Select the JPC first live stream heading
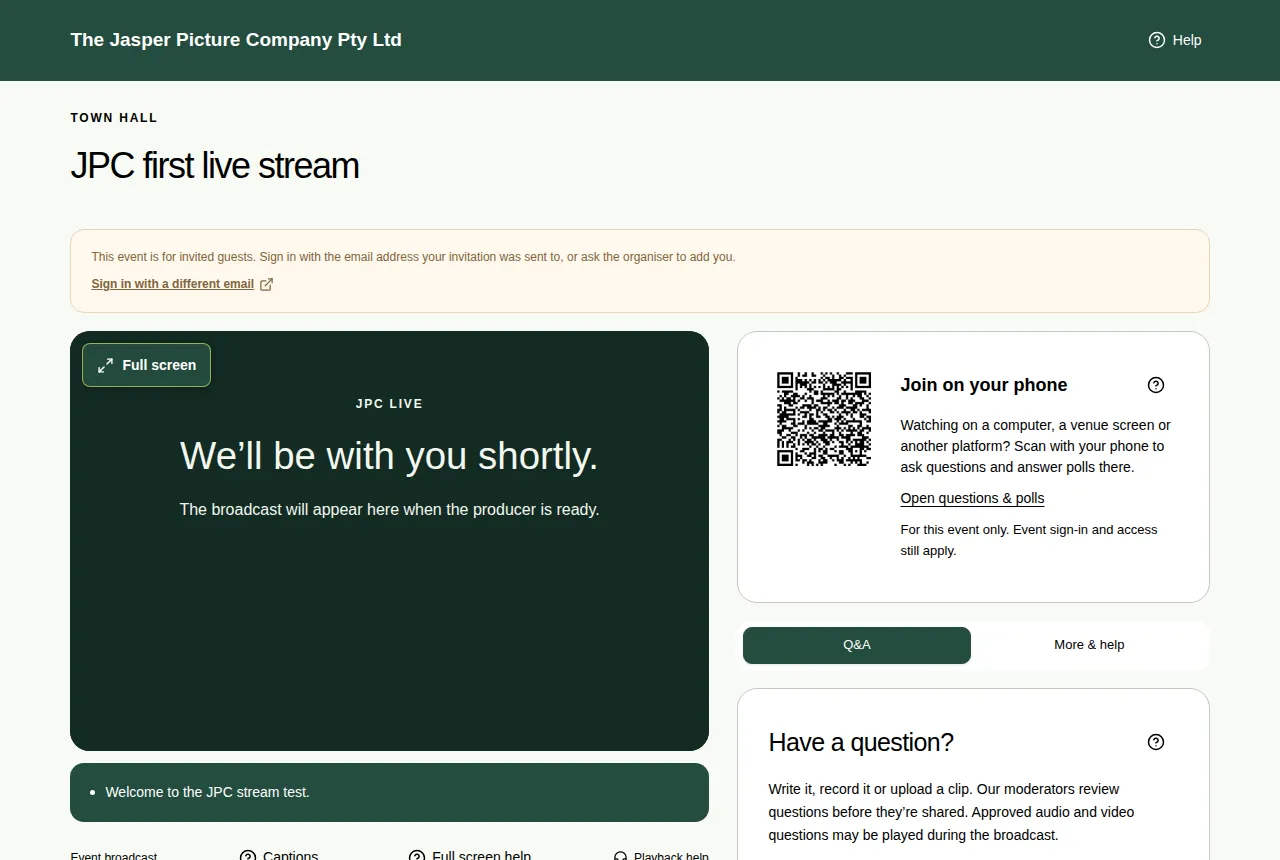This screenshot has height=860, width=1280. point(214,165)
